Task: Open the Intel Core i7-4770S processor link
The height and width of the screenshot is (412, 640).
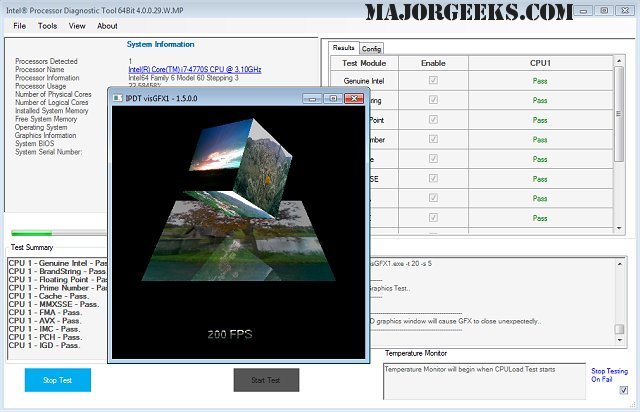Action: coord(195,69)
